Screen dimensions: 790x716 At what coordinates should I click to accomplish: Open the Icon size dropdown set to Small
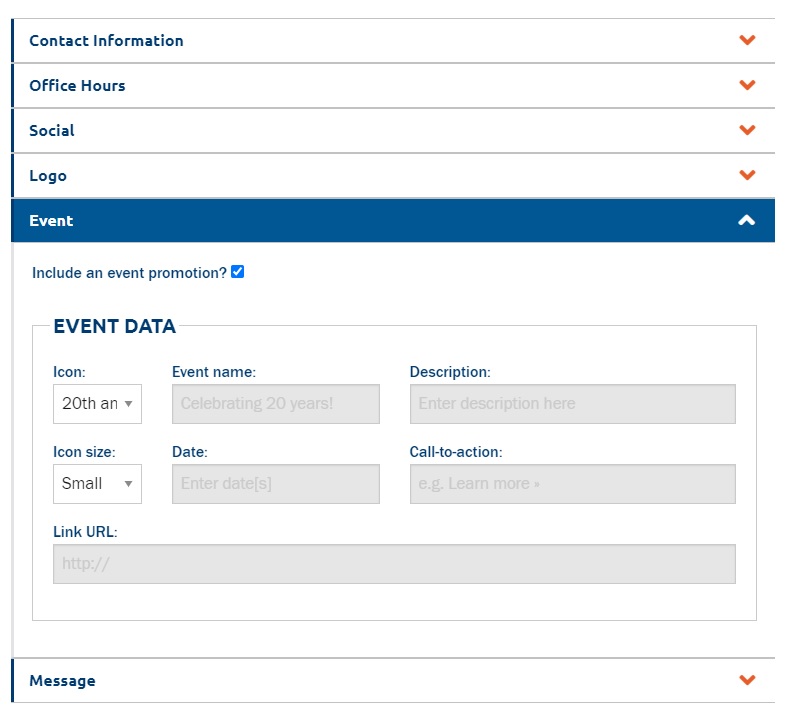[97, 484]
